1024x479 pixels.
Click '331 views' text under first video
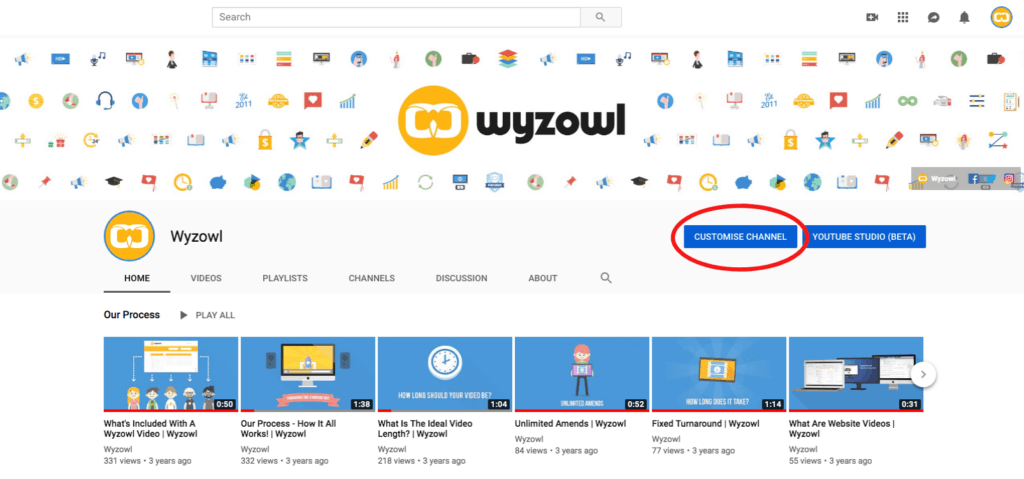tap(123, 461)
